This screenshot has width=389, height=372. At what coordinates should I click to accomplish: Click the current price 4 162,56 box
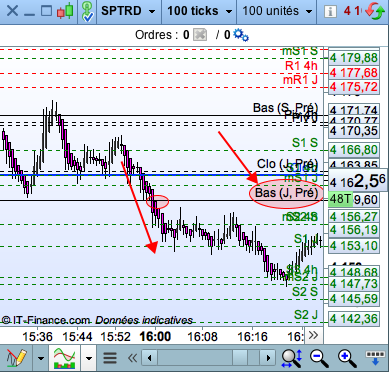[358, 181]
